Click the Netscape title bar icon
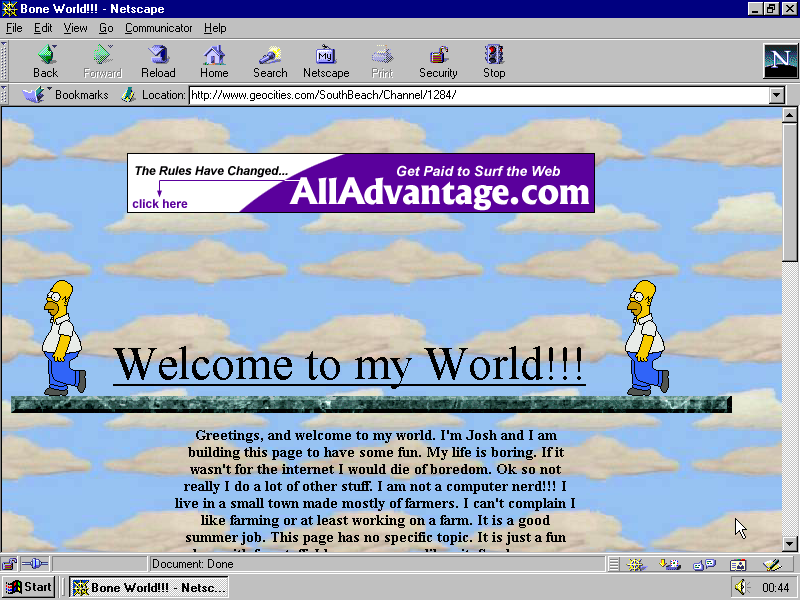The height and width of the screenshot is (600, 800). pos(10,9)
